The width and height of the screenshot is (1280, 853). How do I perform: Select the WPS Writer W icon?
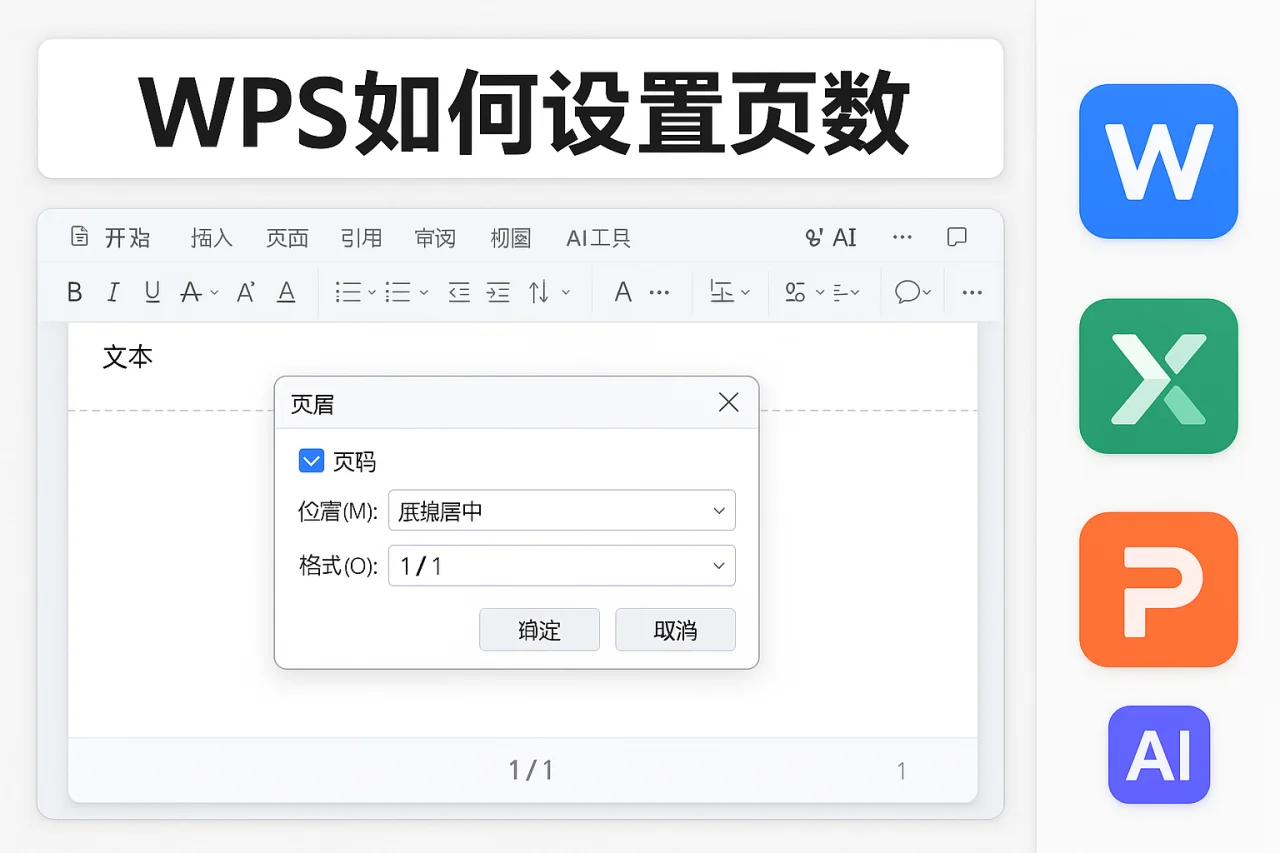pos(1158,163)
